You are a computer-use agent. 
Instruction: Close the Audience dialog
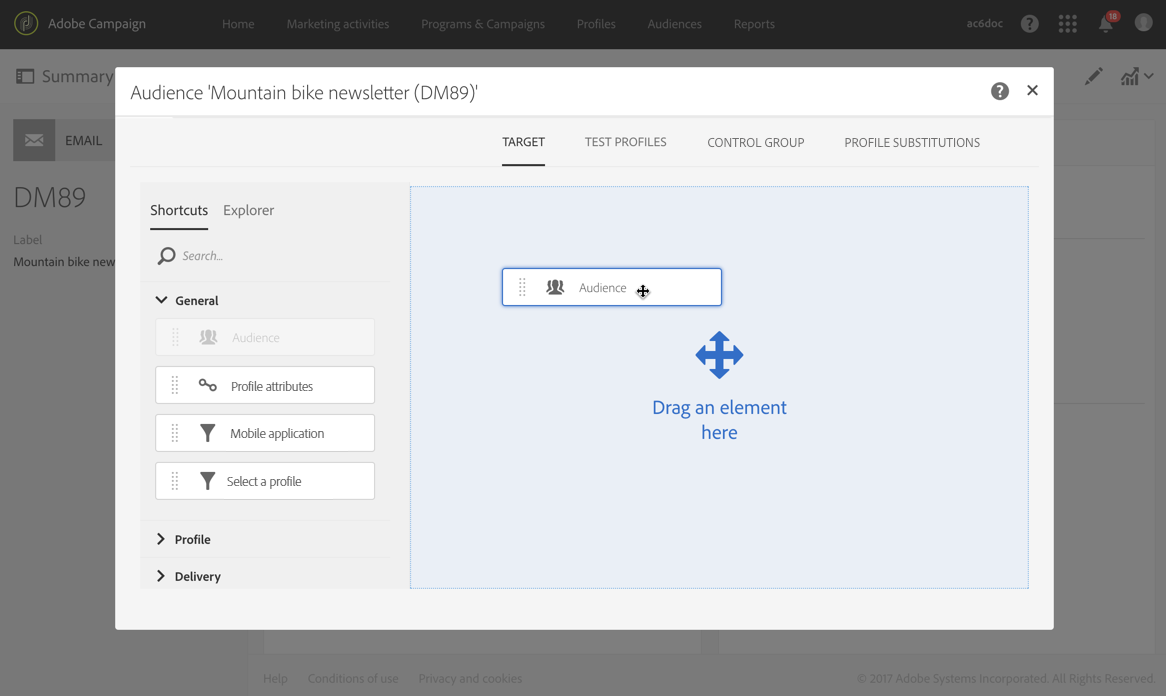click(x=1032, y=90)
